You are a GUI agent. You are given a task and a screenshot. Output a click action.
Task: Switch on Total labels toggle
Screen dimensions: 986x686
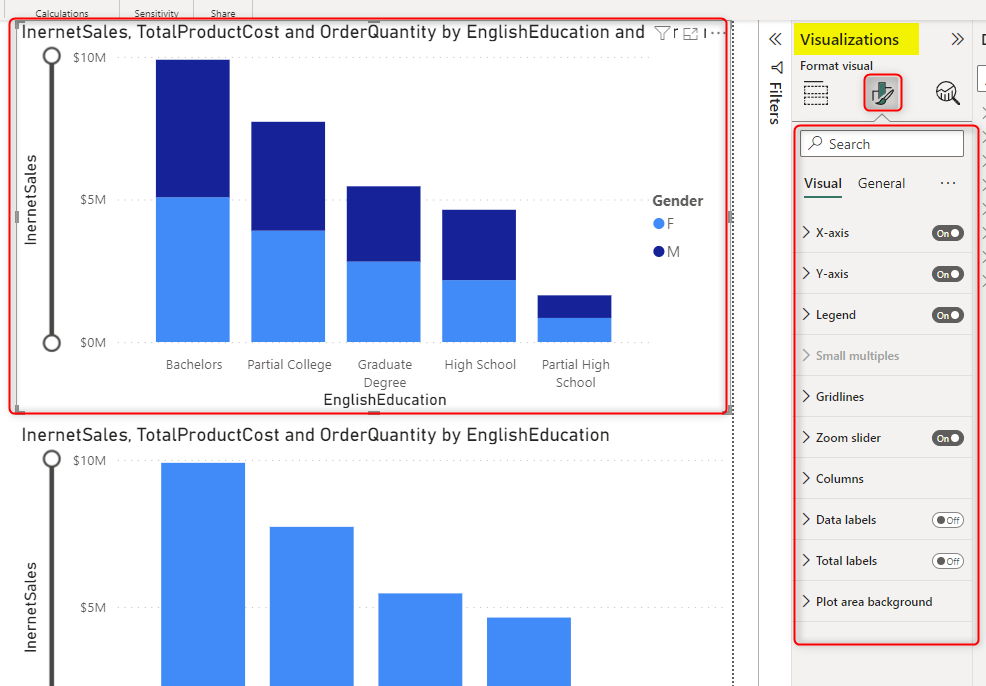click(x=947, y=561)
